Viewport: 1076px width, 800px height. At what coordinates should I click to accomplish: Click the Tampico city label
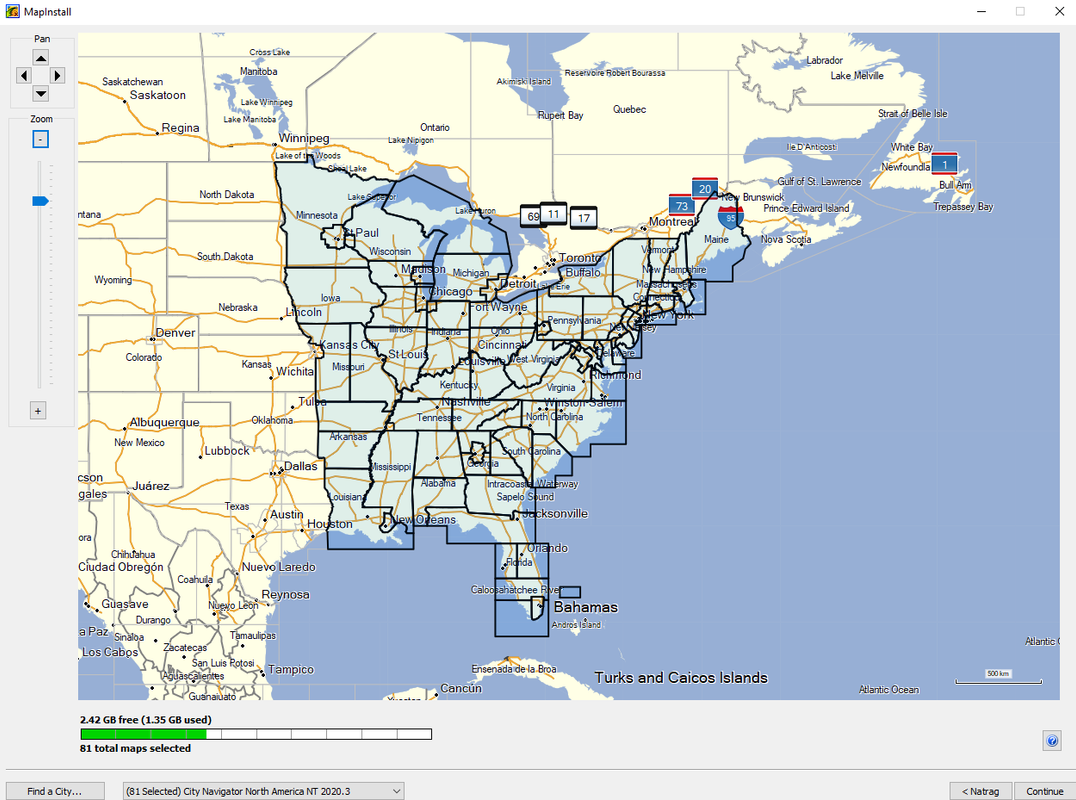point(291,670)
